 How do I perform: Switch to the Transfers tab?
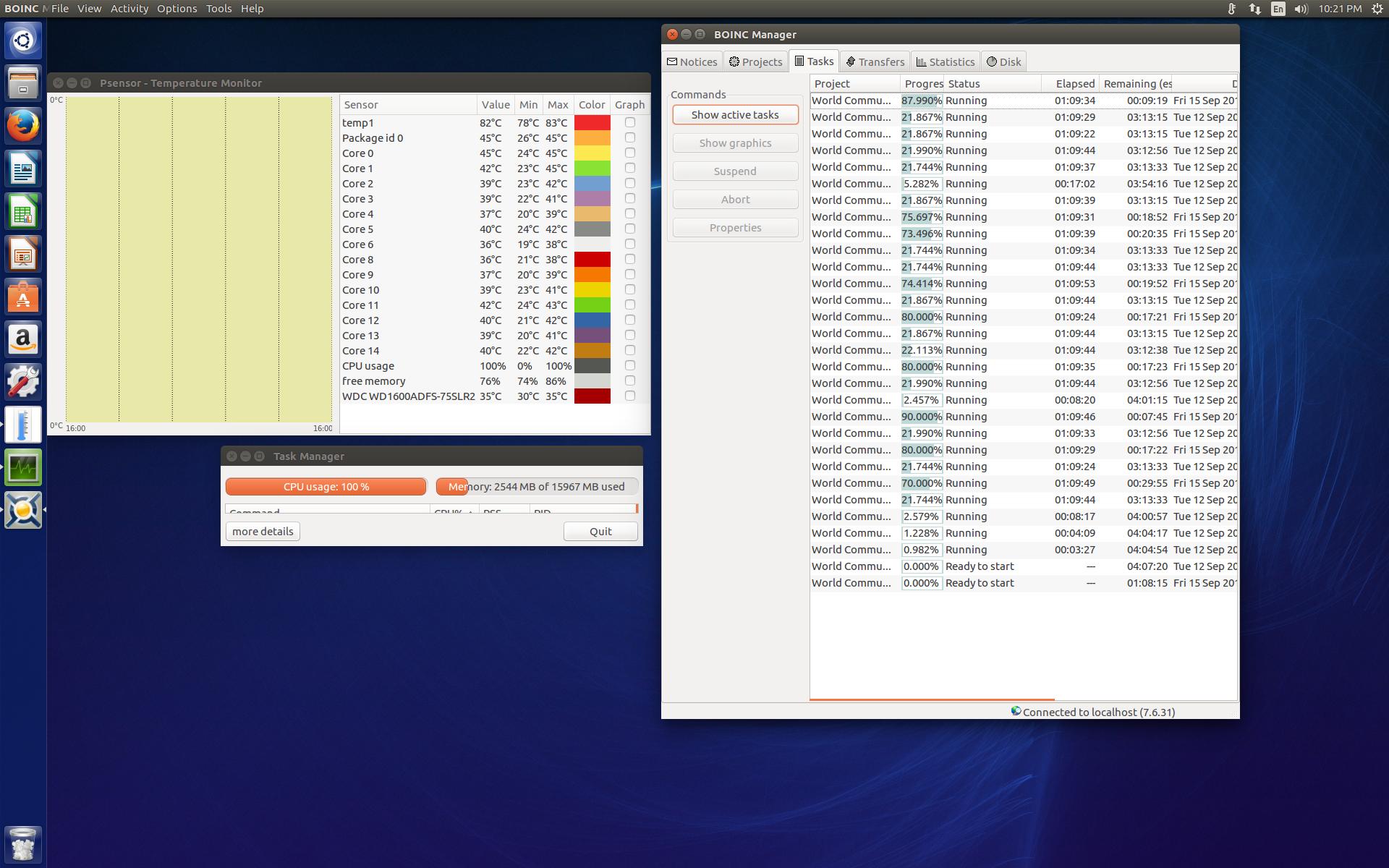click(875, 61)
